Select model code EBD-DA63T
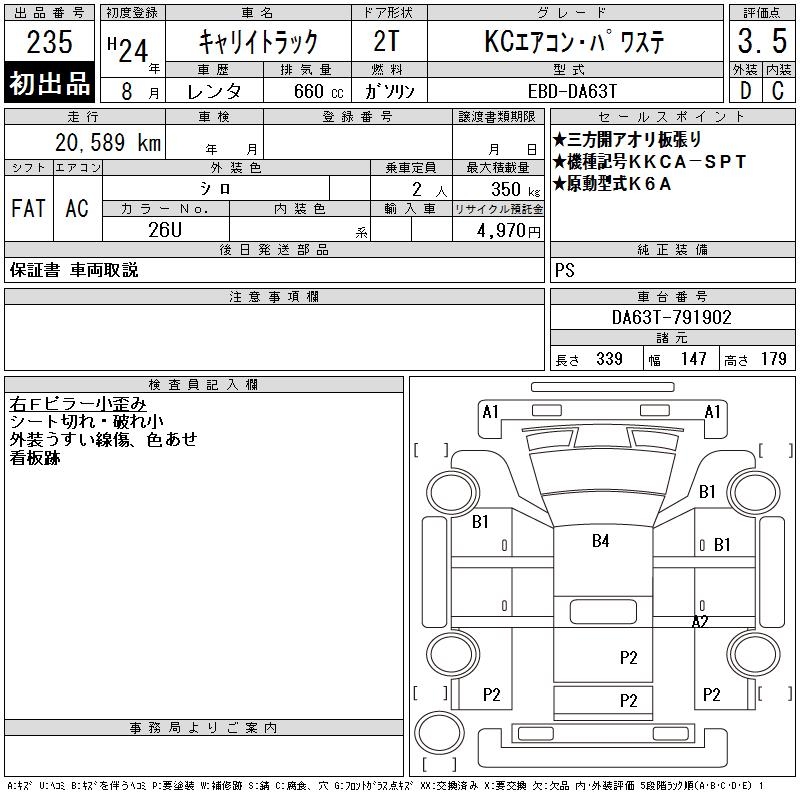Viewport: 800px width, 800px height. coord(572,91)
